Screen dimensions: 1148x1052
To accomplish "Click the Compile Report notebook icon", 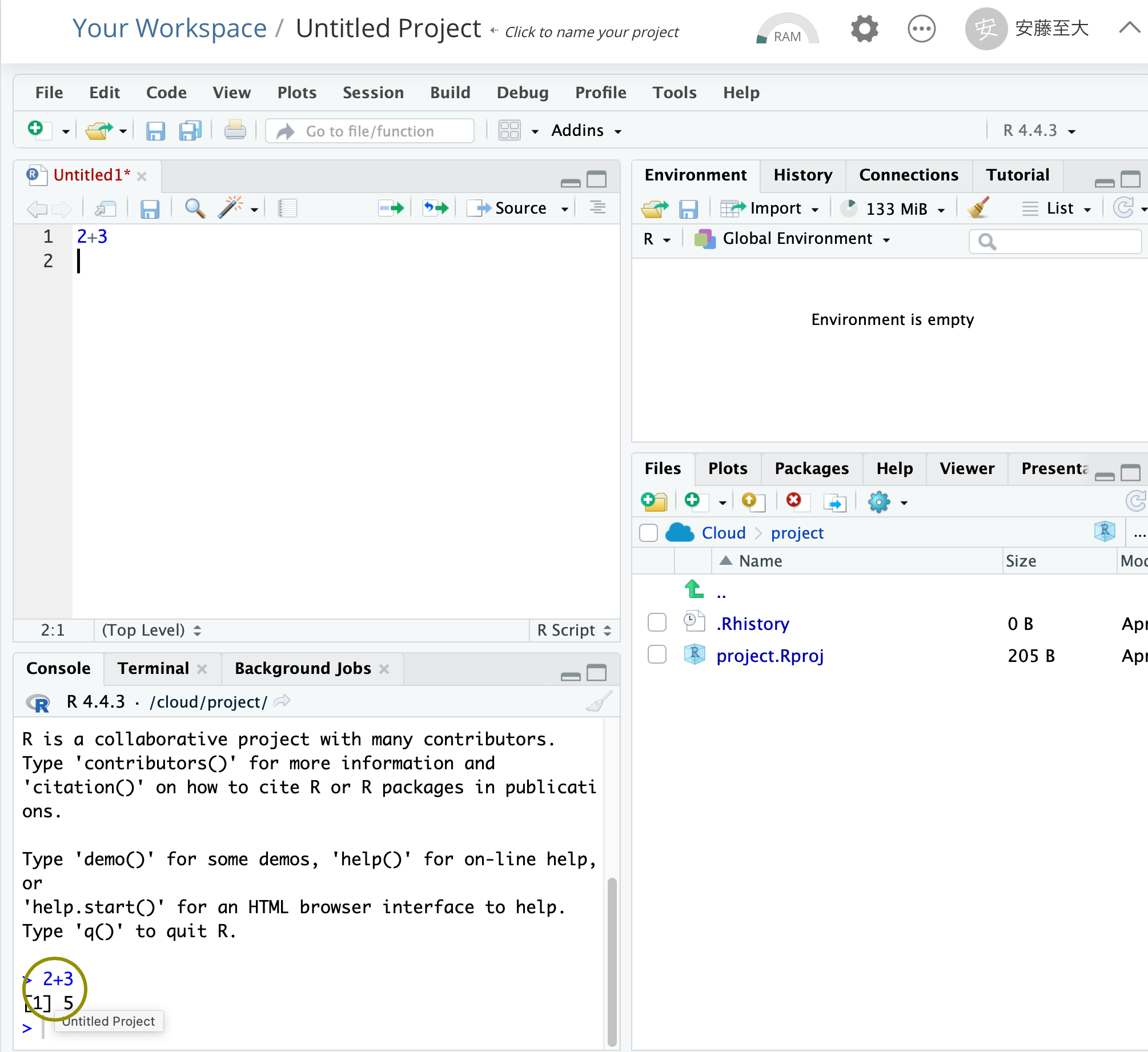I will coord(287,208).
